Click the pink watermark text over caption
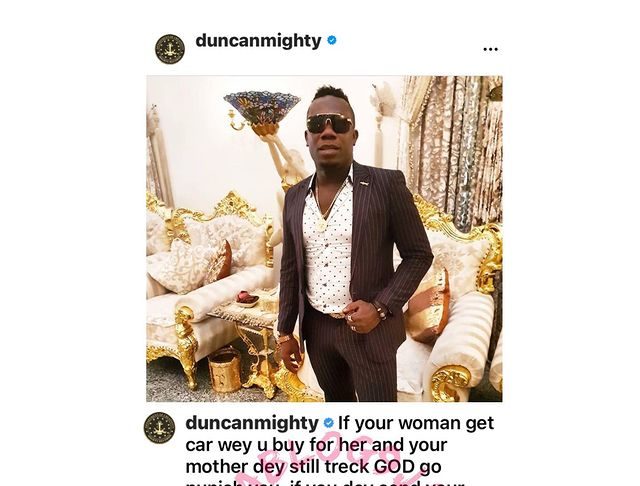This screenshot has height=486, width=640. point(327,461)
